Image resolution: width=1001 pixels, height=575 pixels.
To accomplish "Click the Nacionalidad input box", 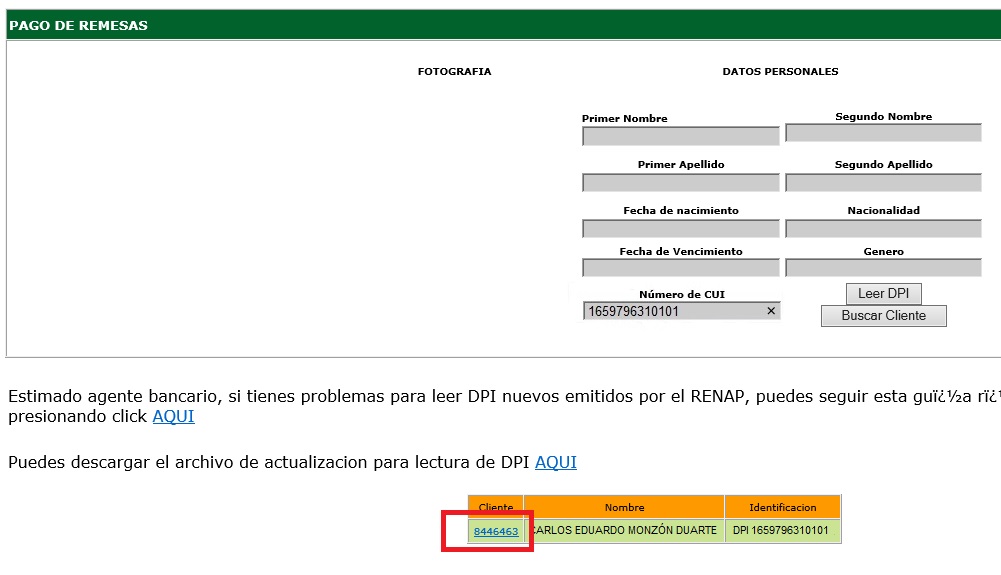I will [883, 229].
